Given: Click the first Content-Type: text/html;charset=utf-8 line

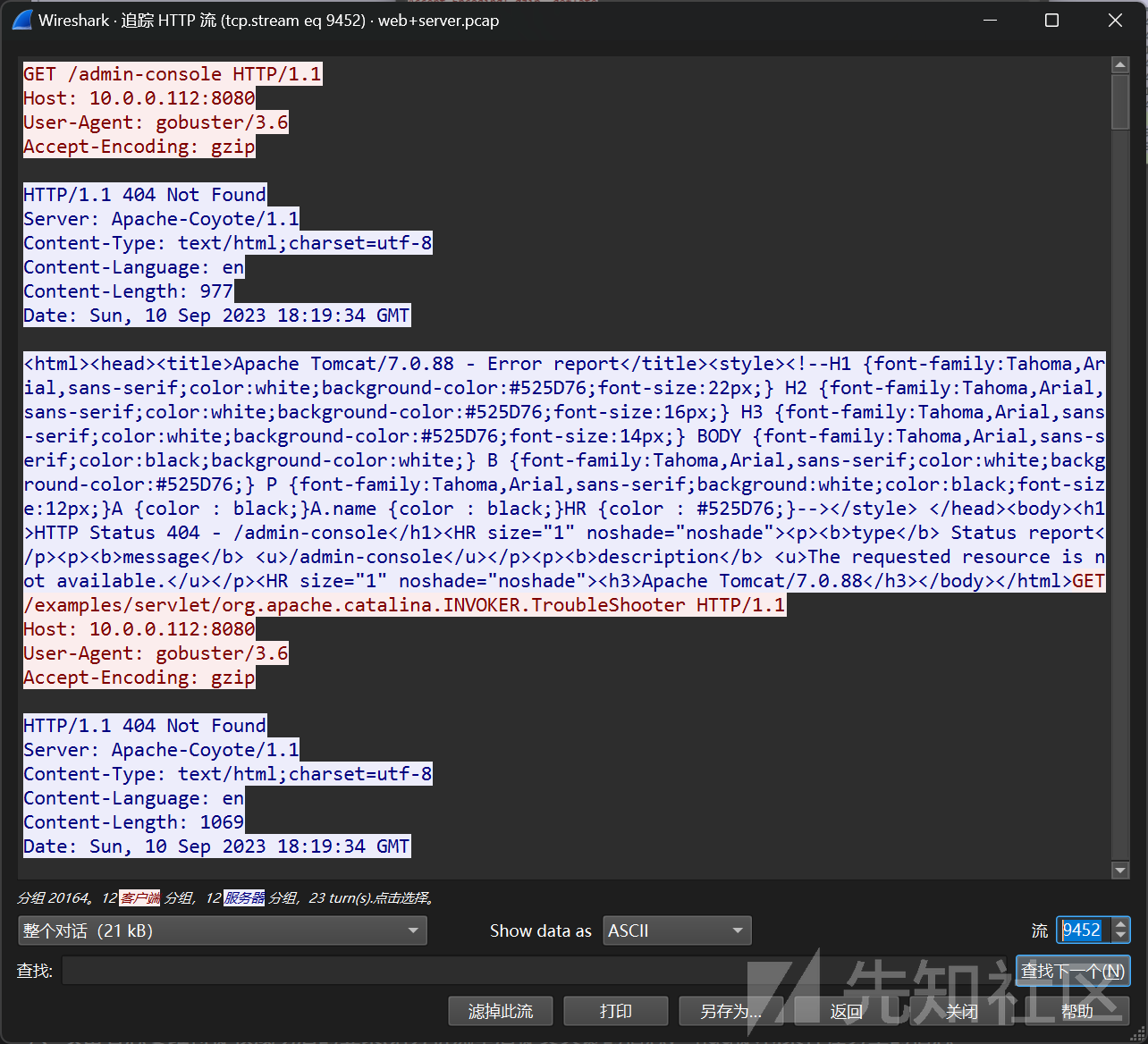Looking at the screenshot, I should coord(228,243).
